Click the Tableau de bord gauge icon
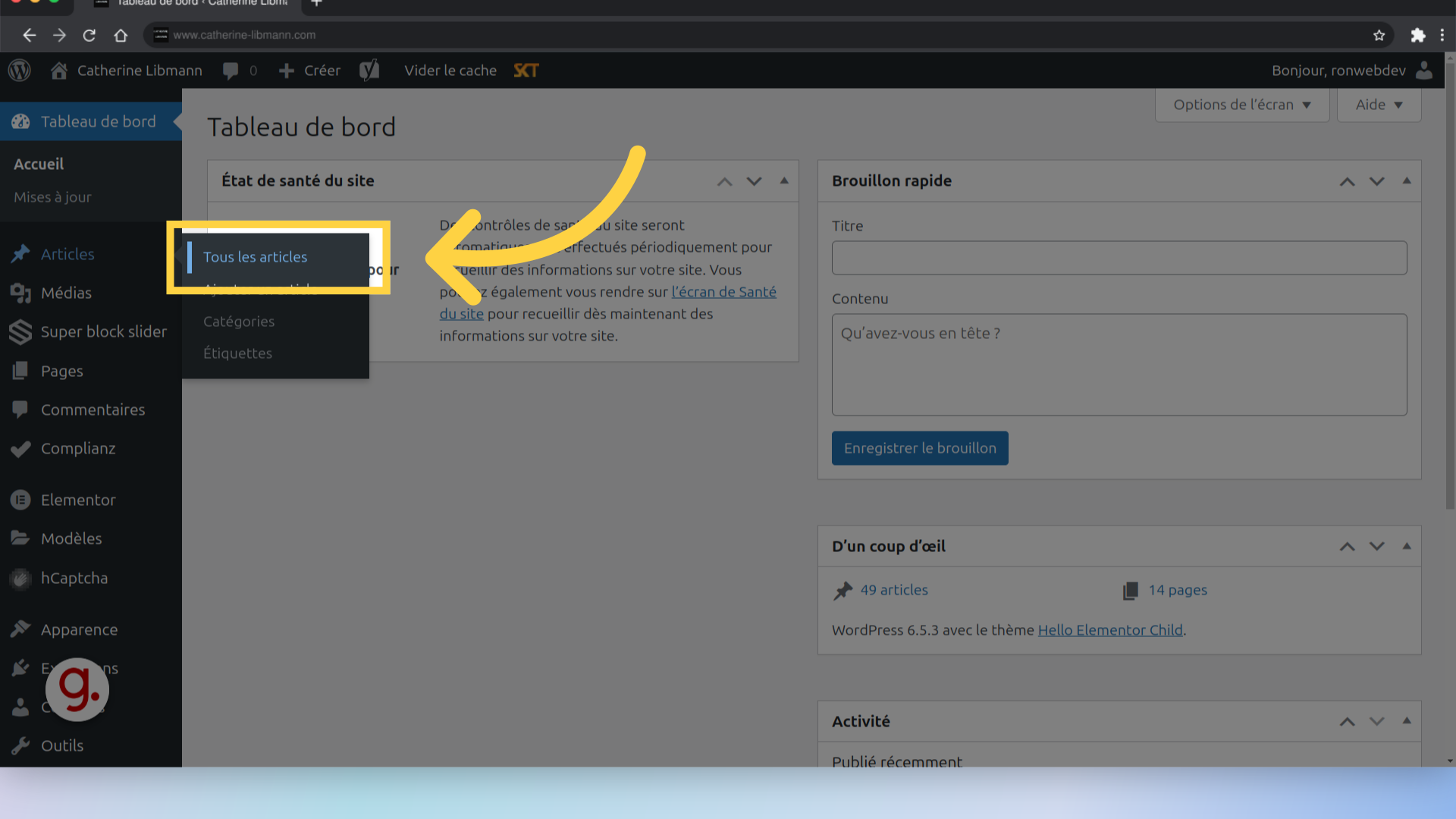This screenshot has height=819, width=1456. click(20, 121)
